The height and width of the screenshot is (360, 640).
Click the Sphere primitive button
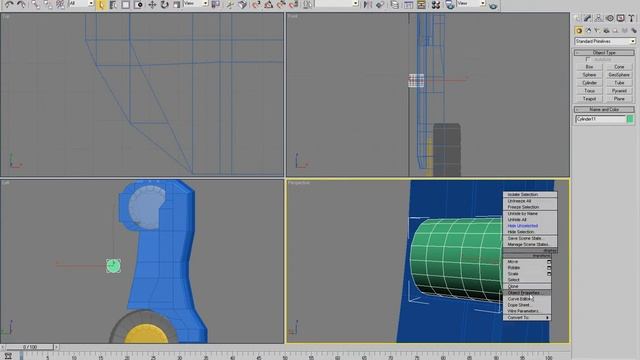pos(589,75)
